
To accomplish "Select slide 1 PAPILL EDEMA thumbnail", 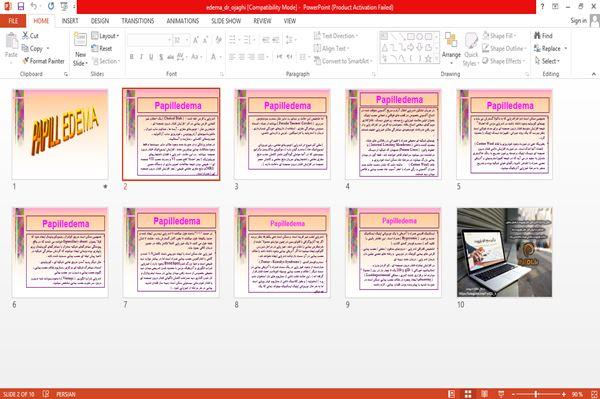I will click(60, 134).
